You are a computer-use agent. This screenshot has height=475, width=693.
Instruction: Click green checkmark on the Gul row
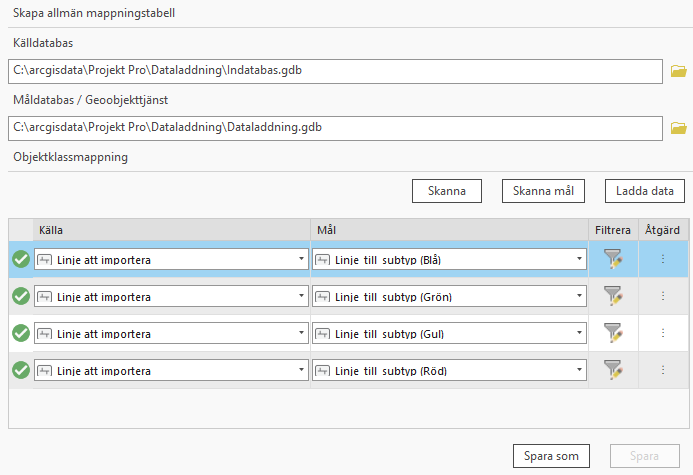pyautogui.click(x=20, y=333)
